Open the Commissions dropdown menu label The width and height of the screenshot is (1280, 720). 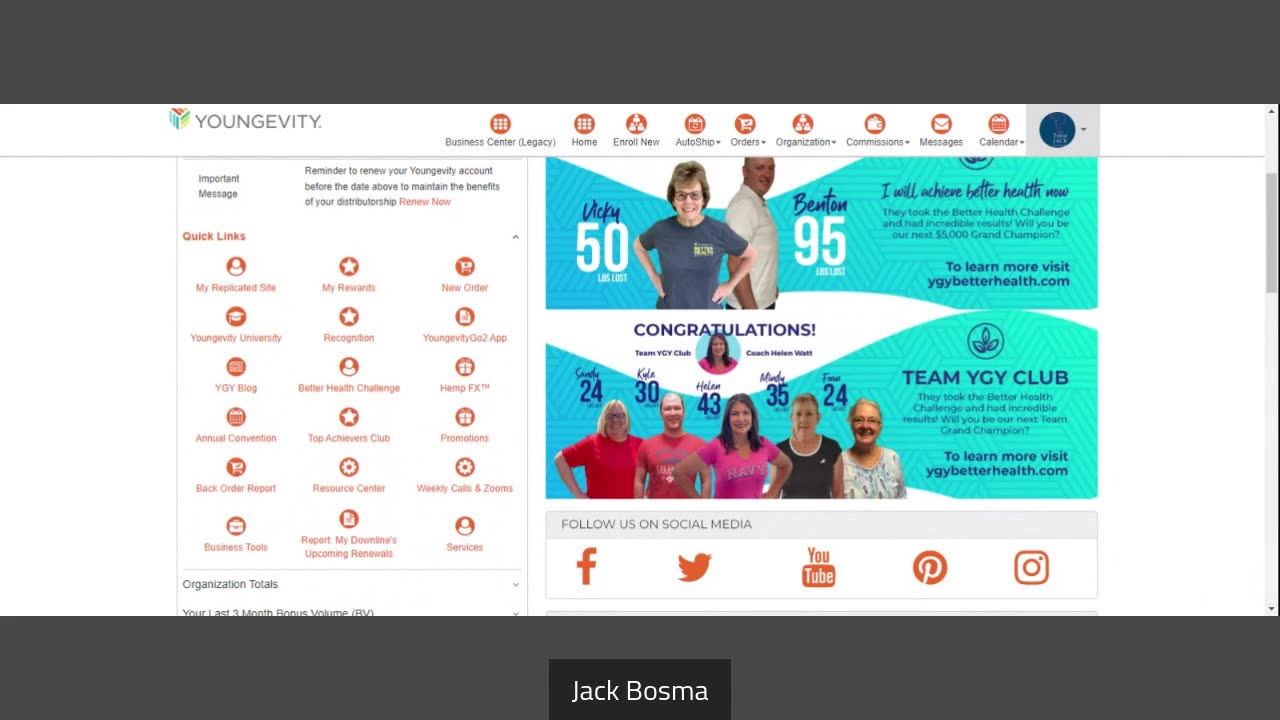(877, 142)
